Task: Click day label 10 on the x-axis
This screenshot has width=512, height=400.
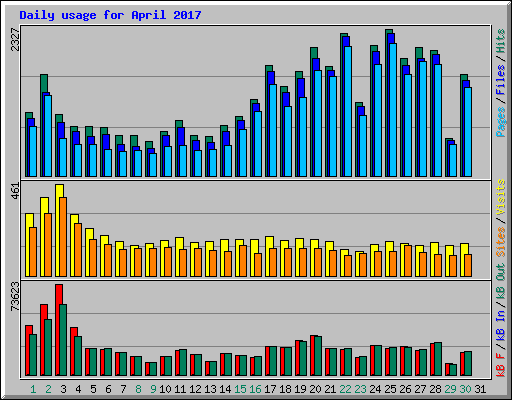Action: [165, 389]
